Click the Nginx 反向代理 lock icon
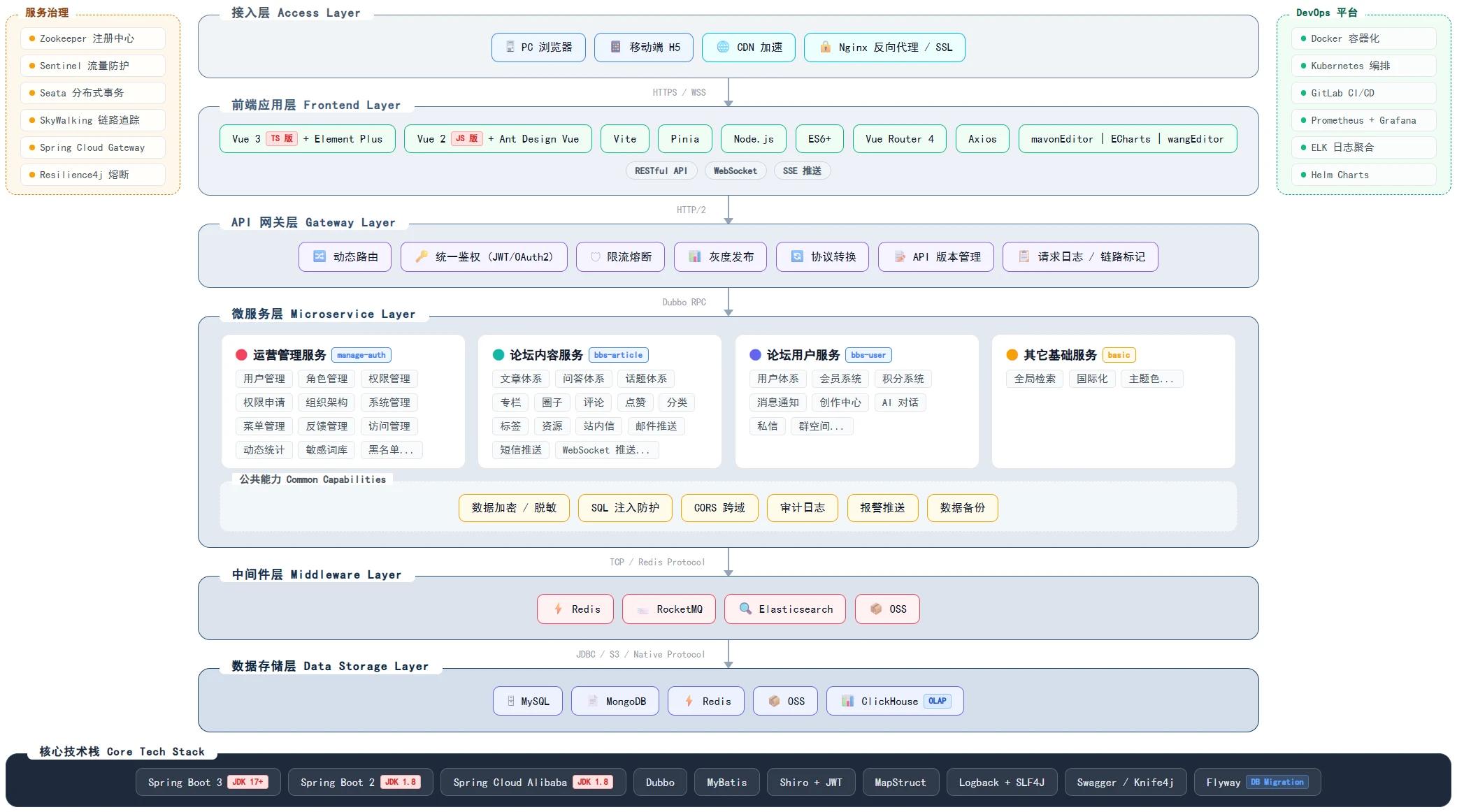Viewport: 1457px width, 812px height. tap(825, 47)
